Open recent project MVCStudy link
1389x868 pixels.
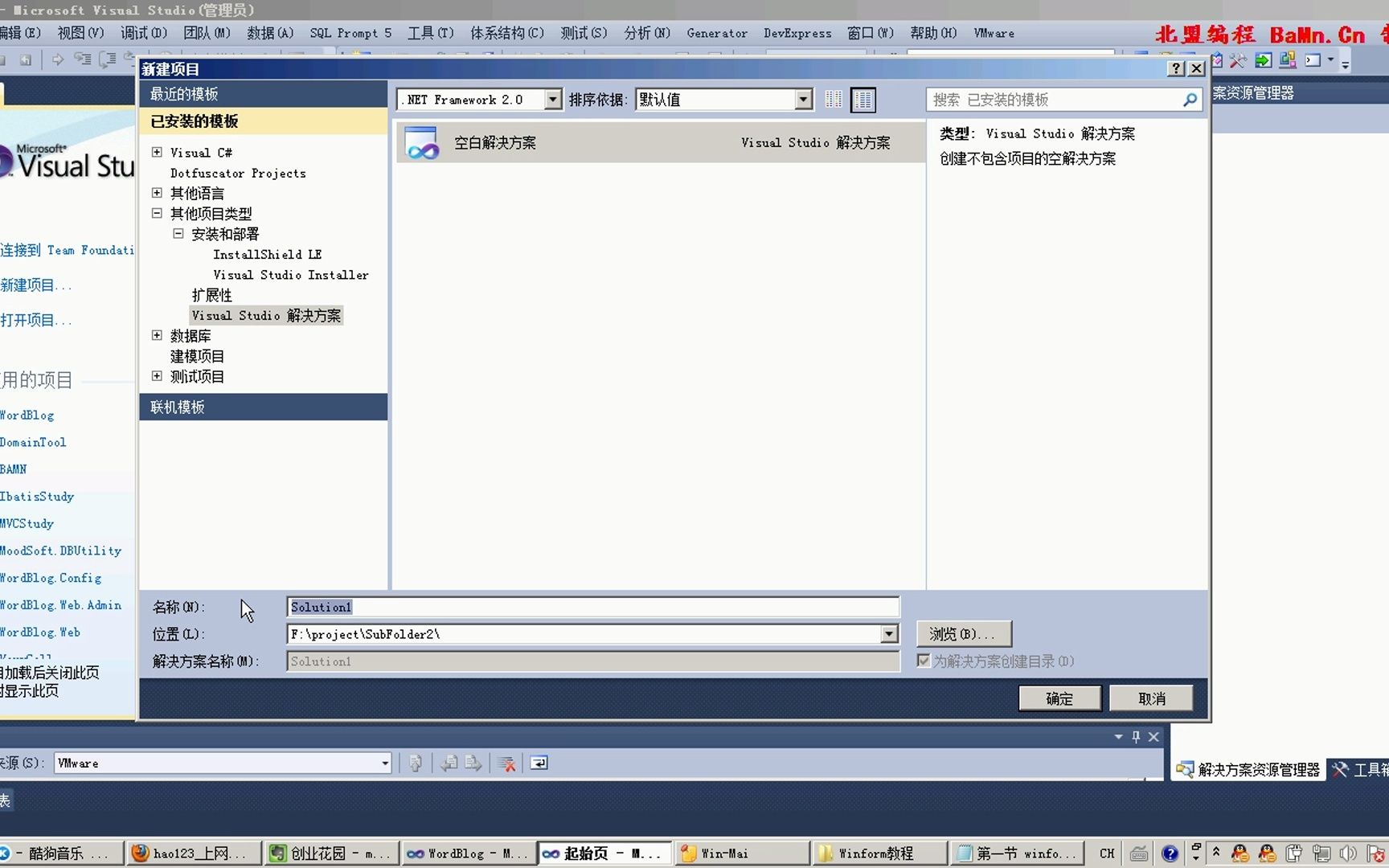pos(27,524)
